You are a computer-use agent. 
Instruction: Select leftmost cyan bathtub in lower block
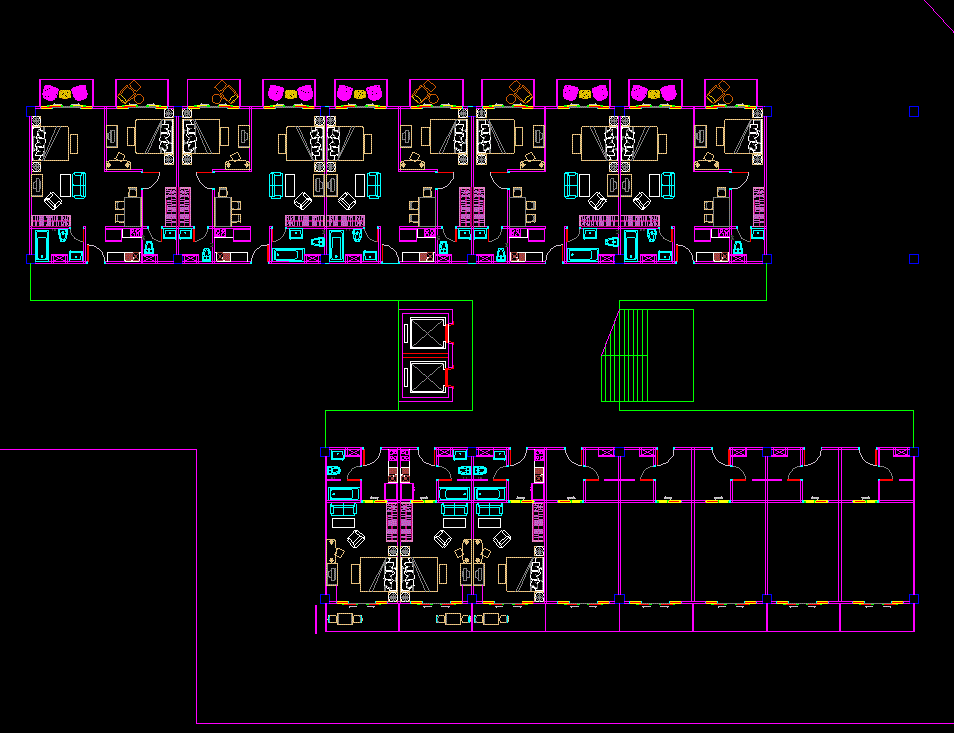tap(344, 494)
